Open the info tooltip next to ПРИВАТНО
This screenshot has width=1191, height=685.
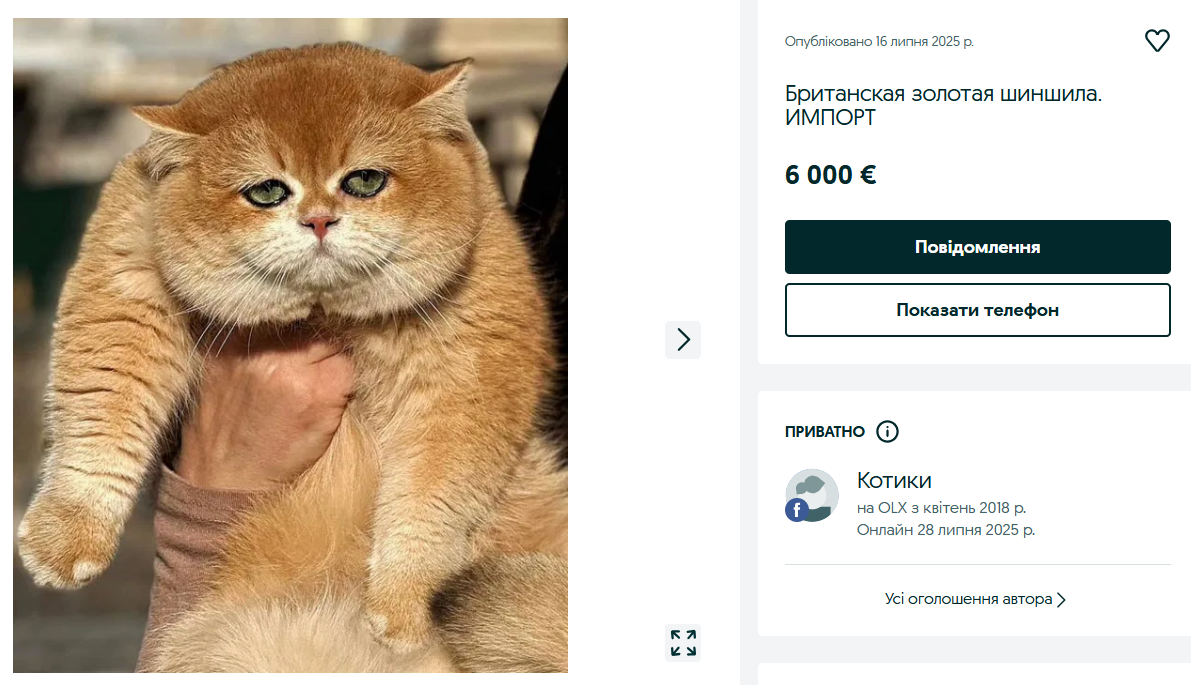pos(887,431)
